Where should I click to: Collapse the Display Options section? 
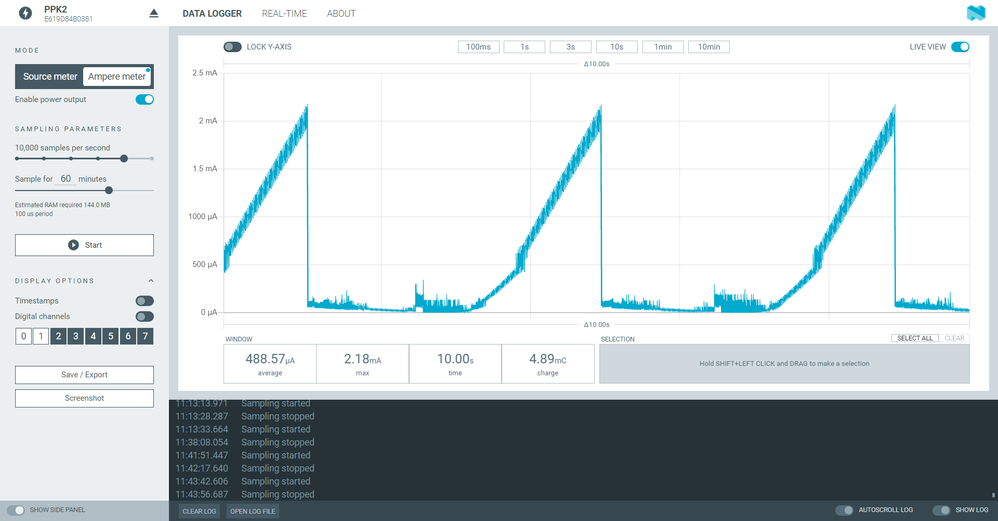click(151, 281)
